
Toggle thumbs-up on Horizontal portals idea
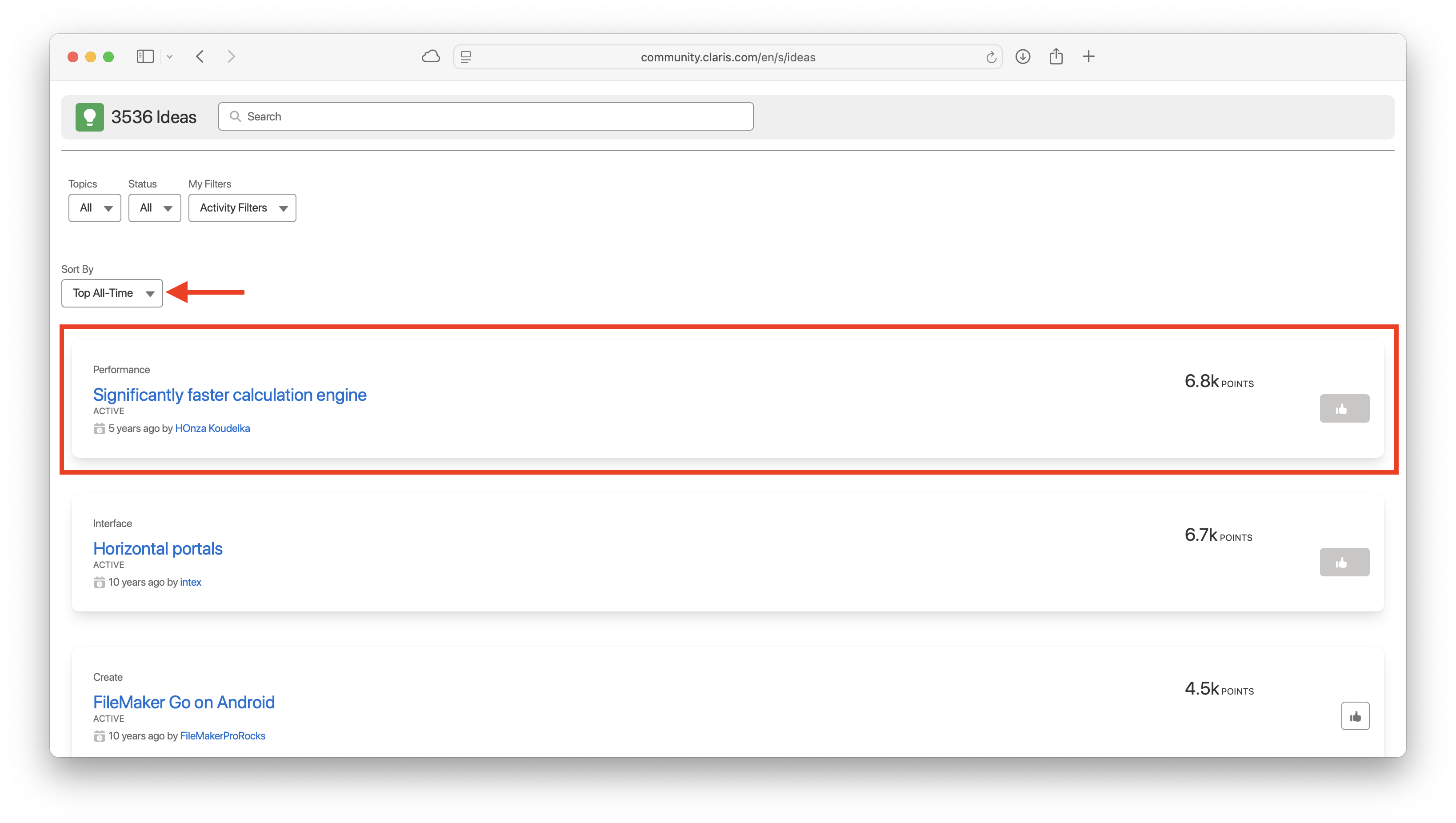click(x=1344, y=563)
